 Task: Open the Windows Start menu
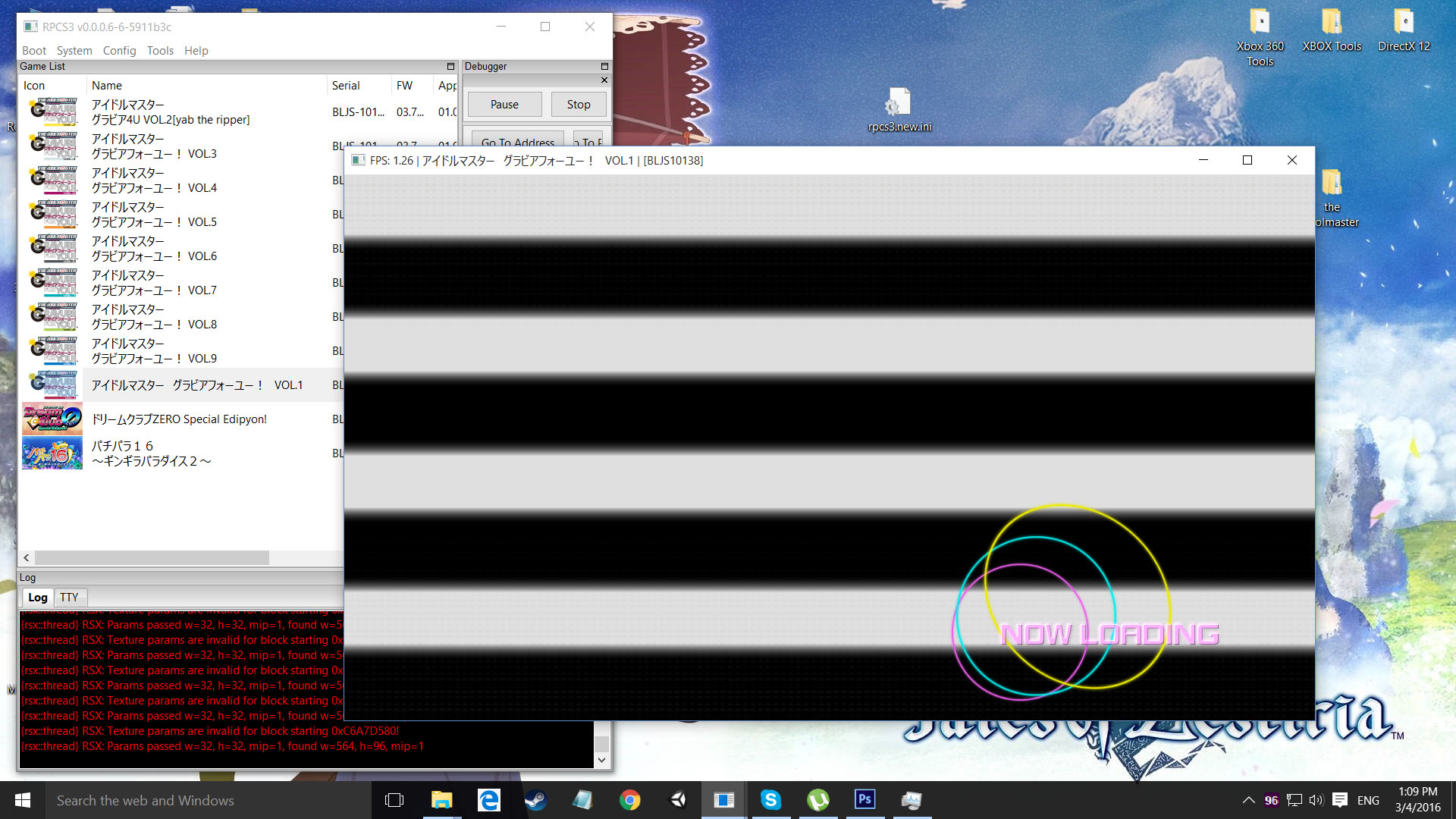[23, 800]
